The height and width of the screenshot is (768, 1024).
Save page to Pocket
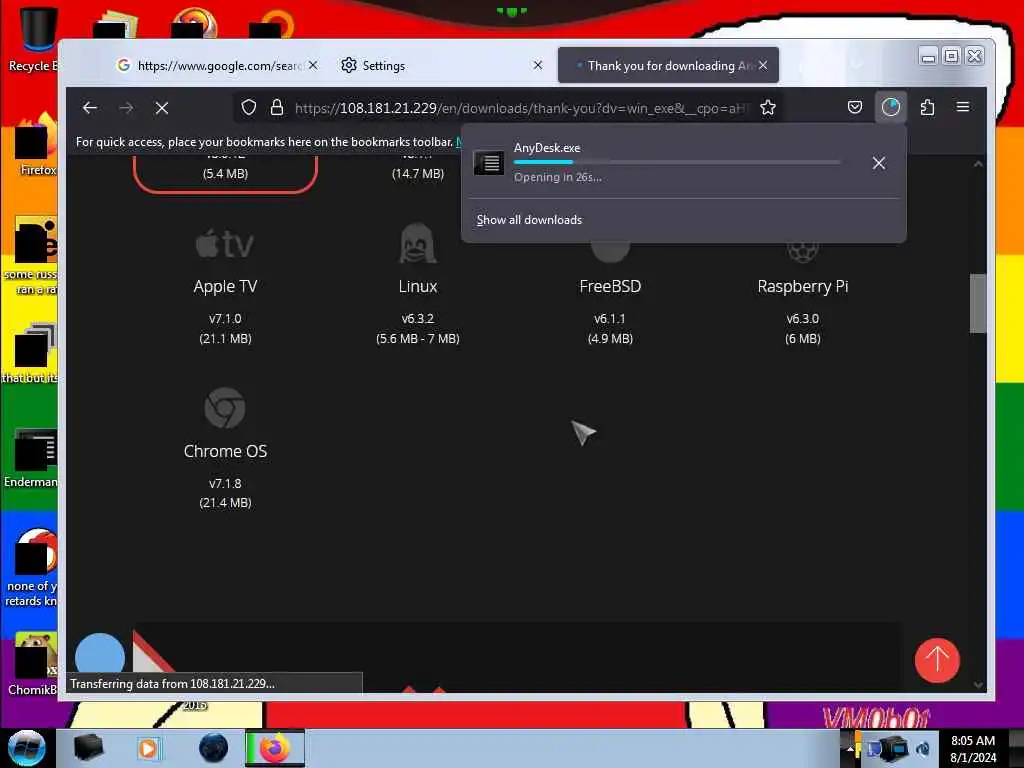[854, 108]
